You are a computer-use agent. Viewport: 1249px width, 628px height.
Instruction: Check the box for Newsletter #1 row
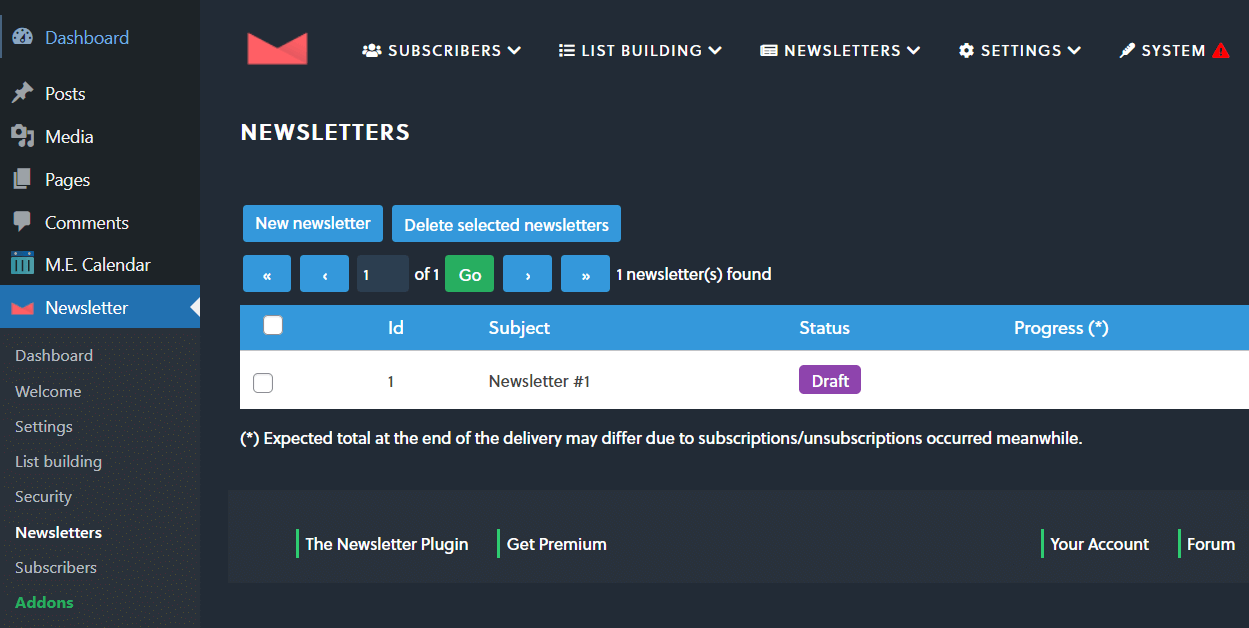pyautogui.click(x=263, y=382)
